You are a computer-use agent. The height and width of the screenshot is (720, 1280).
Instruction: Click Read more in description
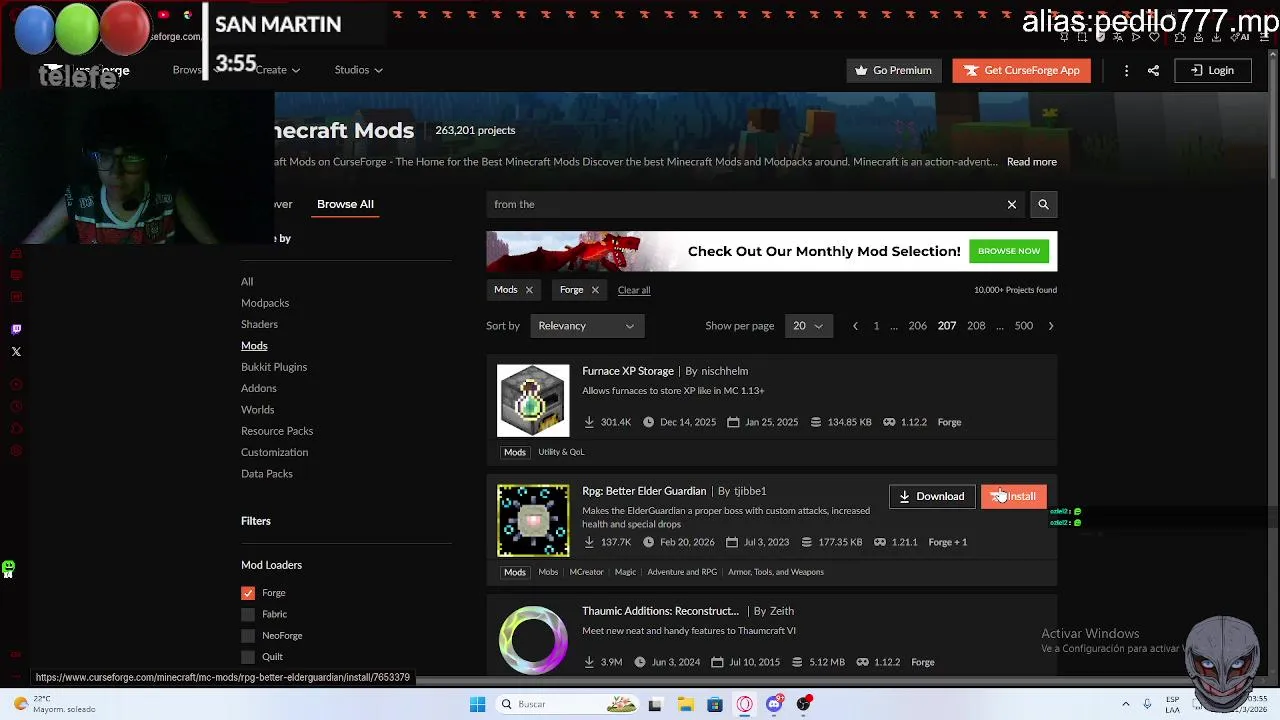1032,162
